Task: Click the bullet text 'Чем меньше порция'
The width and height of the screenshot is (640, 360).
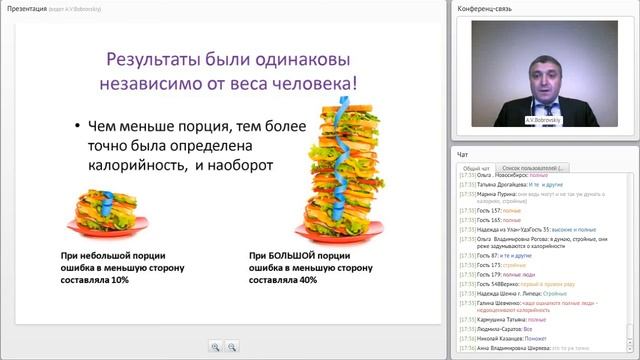Action: 160,126
